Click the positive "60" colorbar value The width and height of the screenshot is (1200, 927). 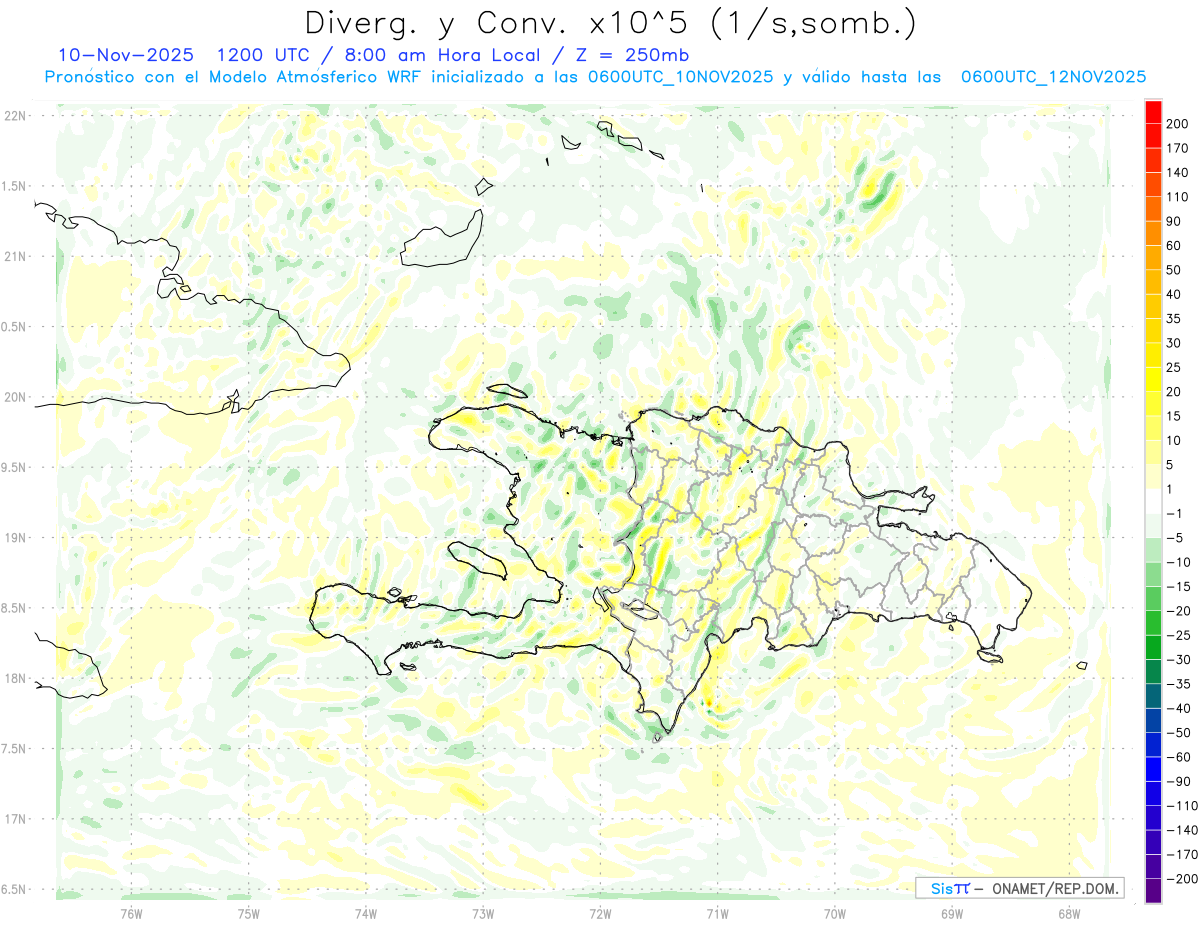tap(1175, 246)
